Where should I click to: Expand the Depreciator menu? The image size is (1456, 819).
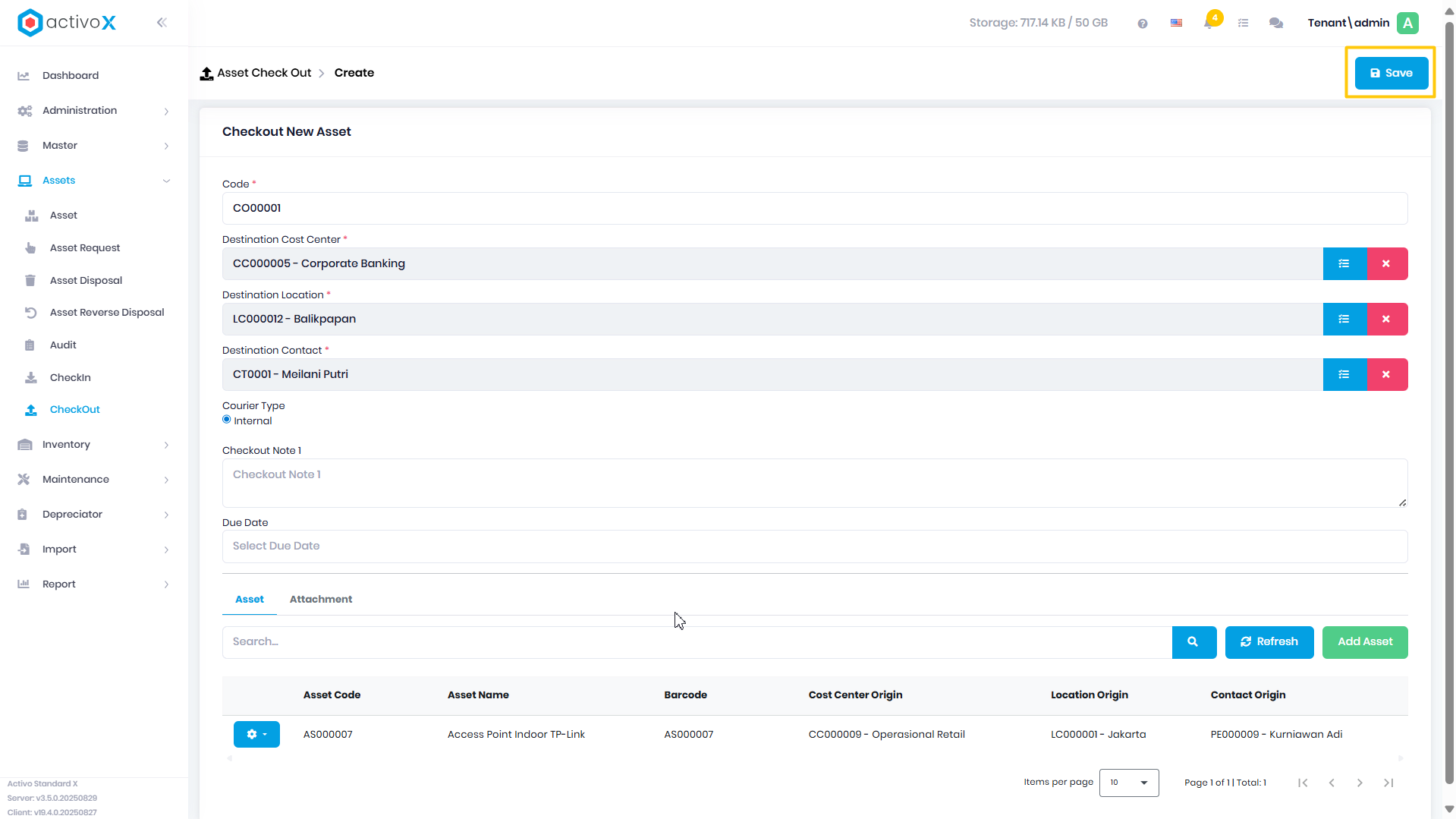point(94,515)
